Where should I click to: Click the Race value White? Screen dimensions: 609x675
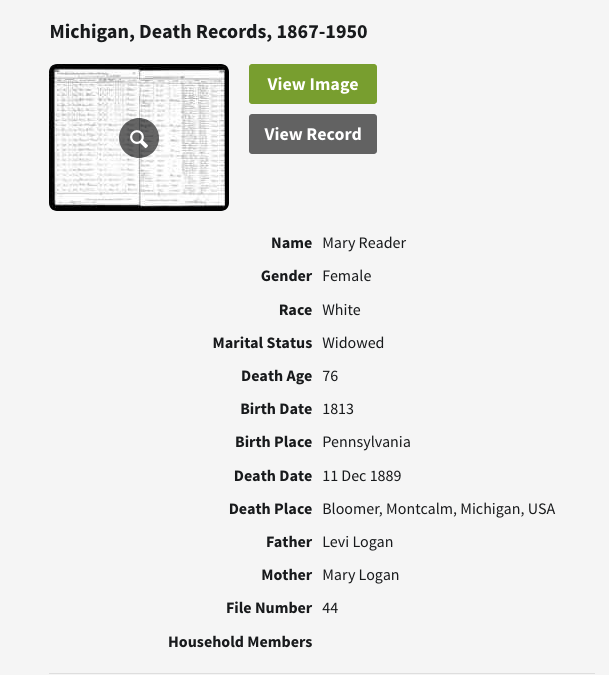[x=341, y=310]
